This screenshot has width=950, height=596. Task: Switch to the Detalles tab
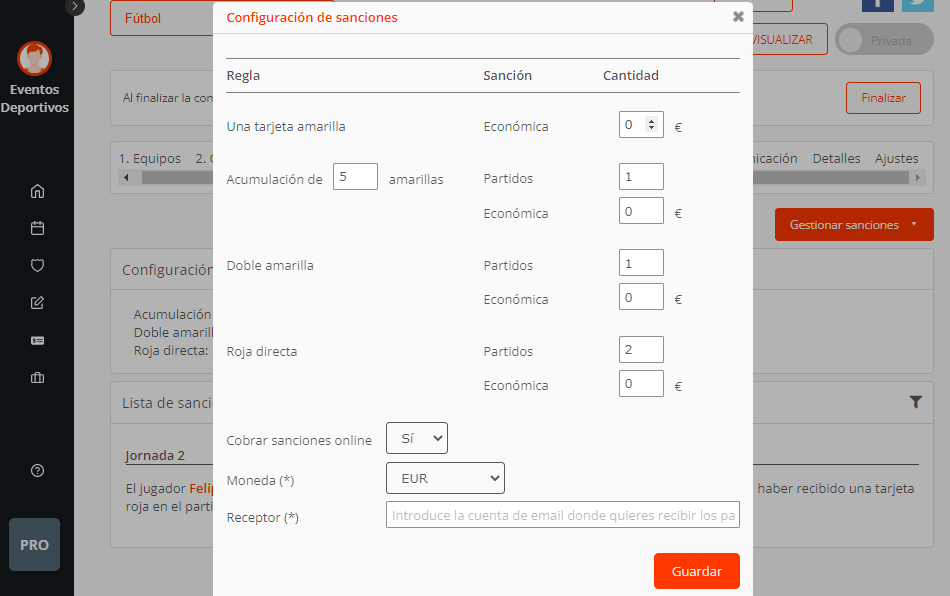pos(838,158)
